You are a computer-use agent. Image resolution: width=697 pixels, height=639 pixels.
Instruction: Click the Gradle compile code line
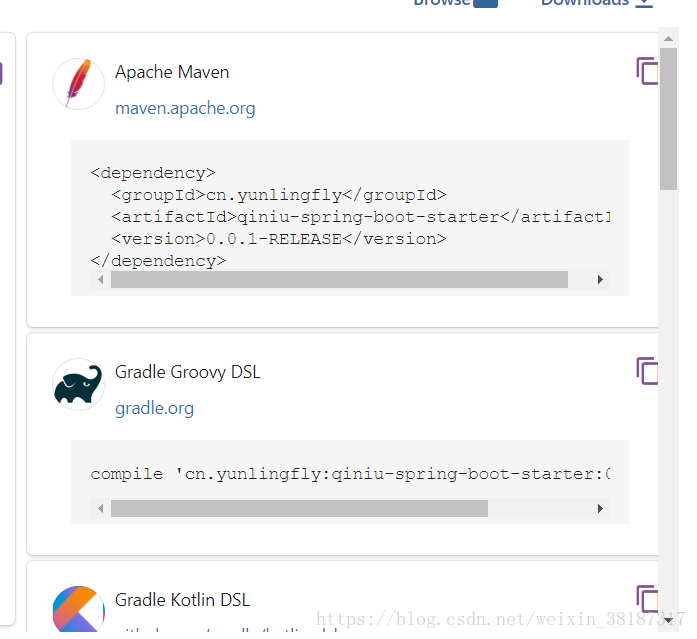pyautogui.click(x=350, y=474)
